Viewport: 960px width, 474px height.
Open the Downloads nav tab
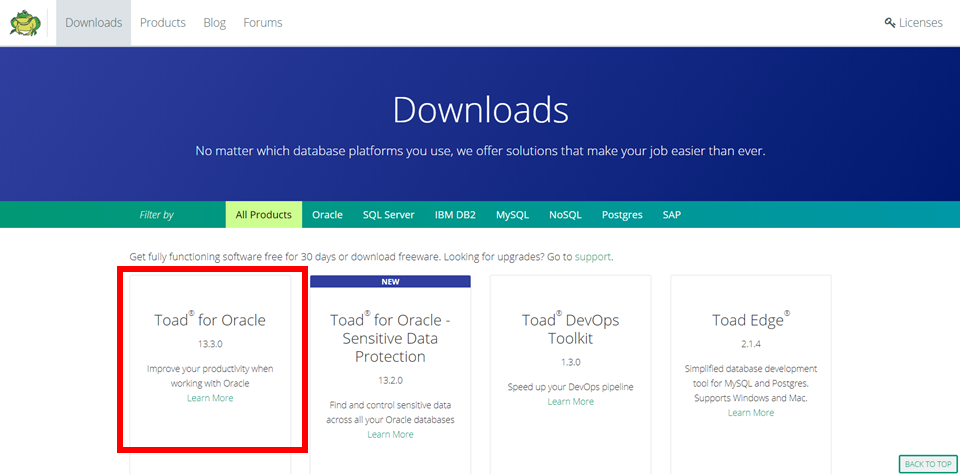(94, 23)
